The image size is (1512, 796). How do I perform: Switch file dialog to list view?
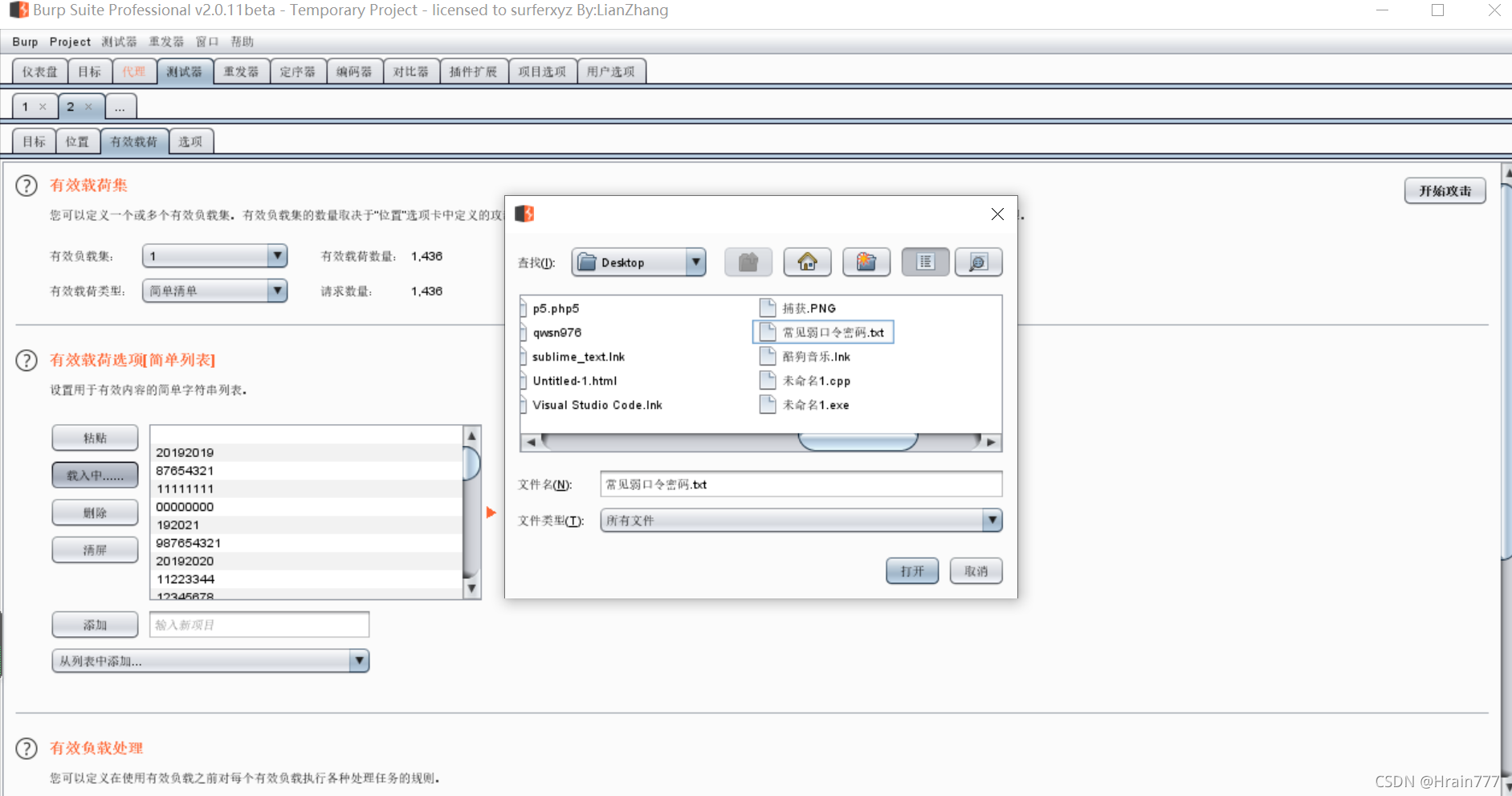click(x=925, y=262)
